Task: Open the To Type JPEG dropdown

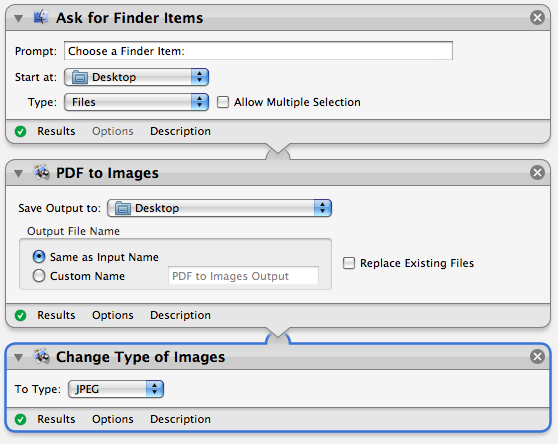Action: pos(116,389)
